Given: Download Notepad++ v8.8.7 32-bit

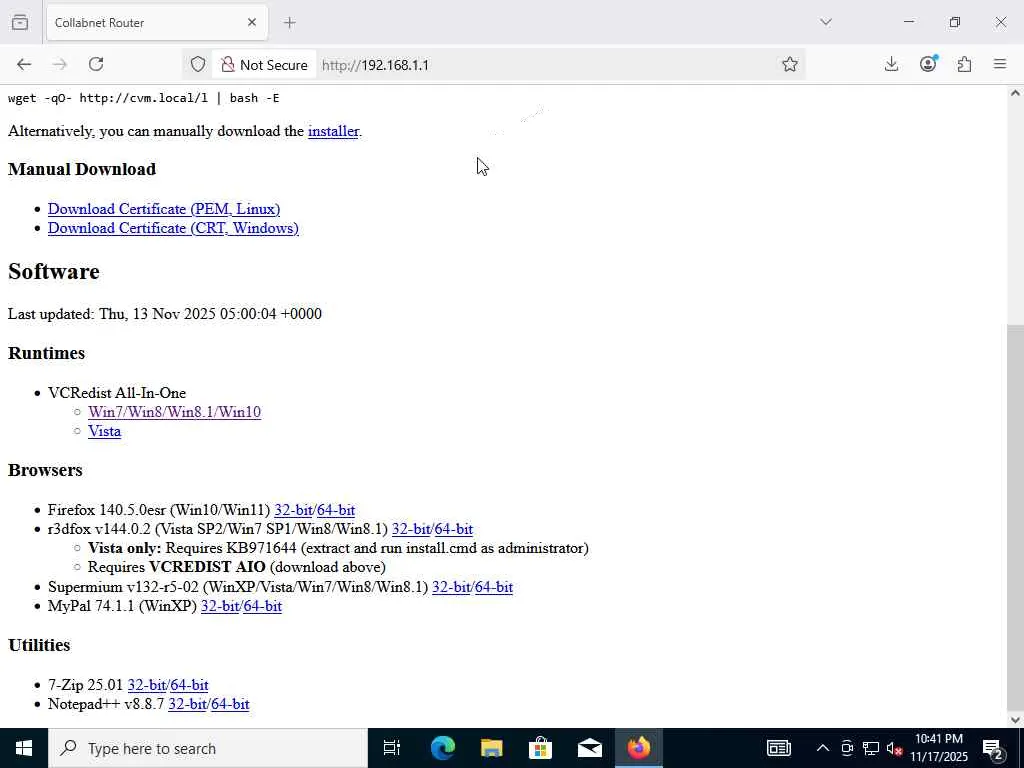Looking at the screenshot, I should (187, 704).
